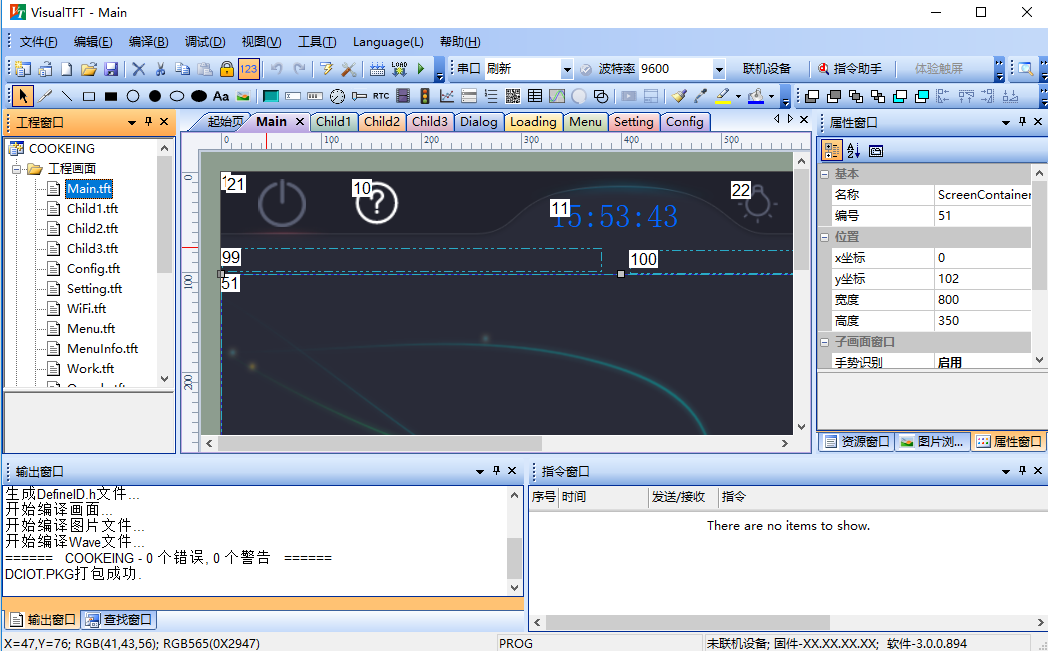Open the baud rate 9600 dropdown
This screenshot has height=651, width=1048.
718,69
